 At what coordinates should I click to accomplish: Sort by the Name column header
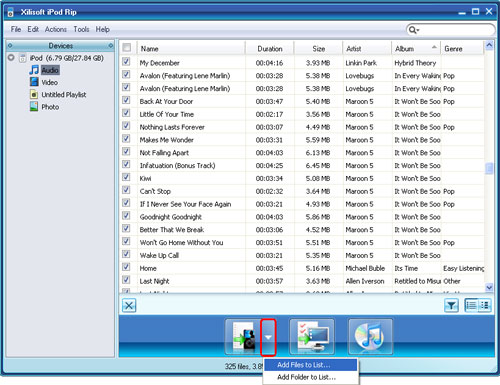(x=191, y=49)
